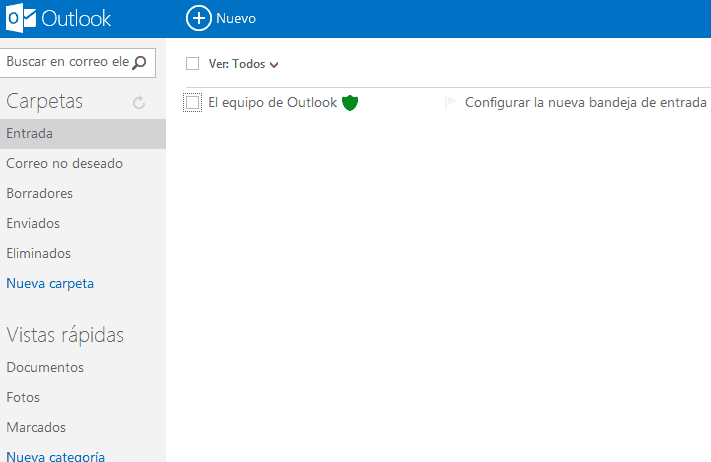This screenshot has width=711, height=462.
Task: Tick the select all messages checkbox
Action: (192, 63)
